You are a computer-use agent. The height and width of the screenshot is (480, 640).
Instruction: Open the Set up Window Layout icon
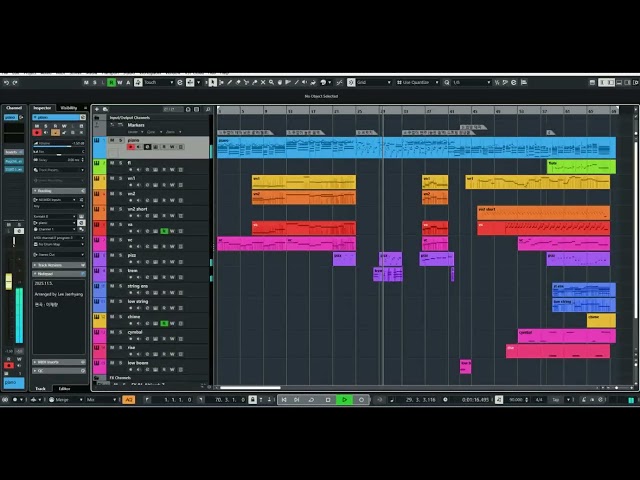pos(592,82)
